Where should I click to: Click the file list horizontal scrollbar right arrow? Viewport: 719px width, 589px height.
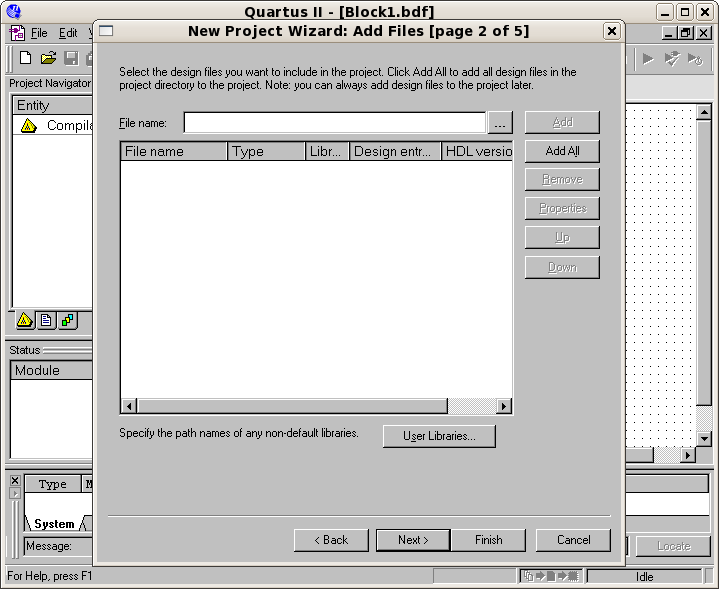[x=503, y=406]
